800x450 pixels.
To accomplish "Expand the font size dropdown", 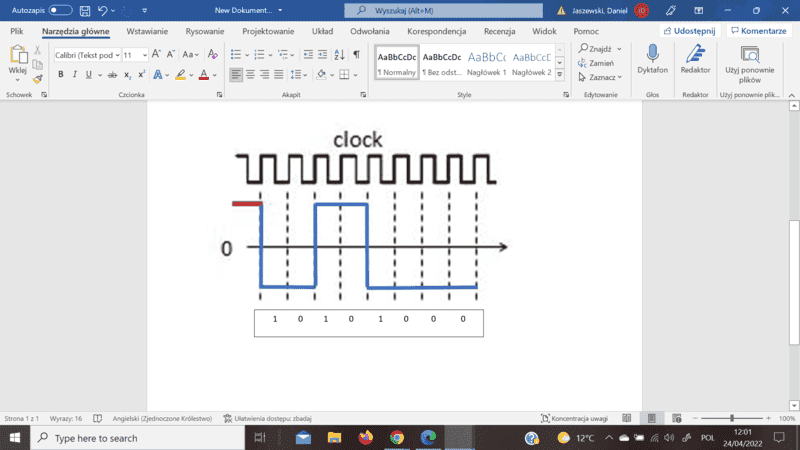I will click(x=144, y=55).
